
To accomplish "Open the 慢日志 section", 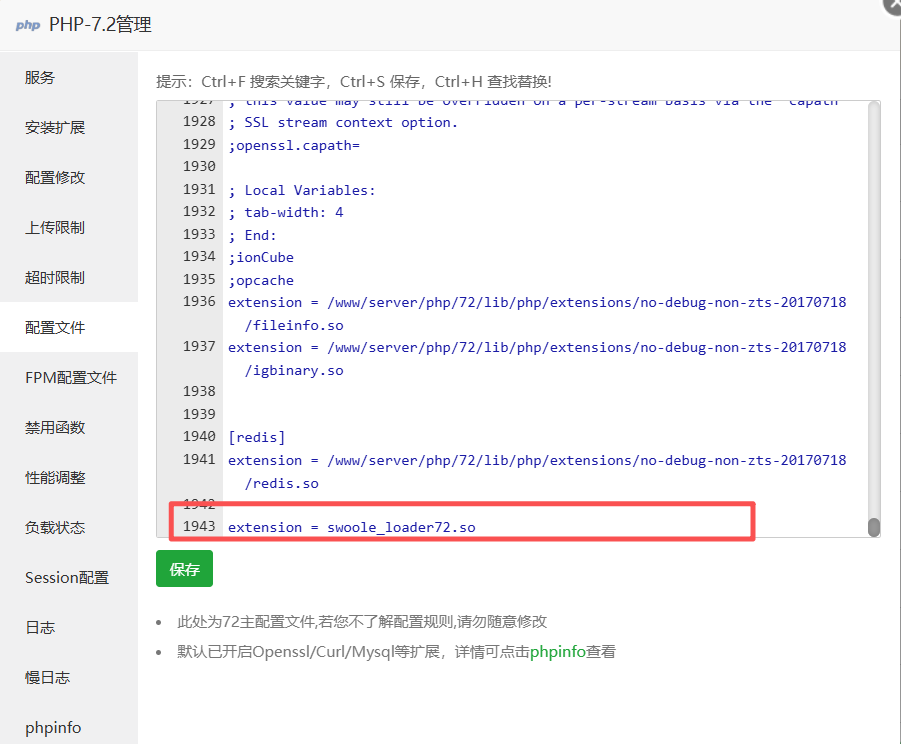I will coord(47,678).
